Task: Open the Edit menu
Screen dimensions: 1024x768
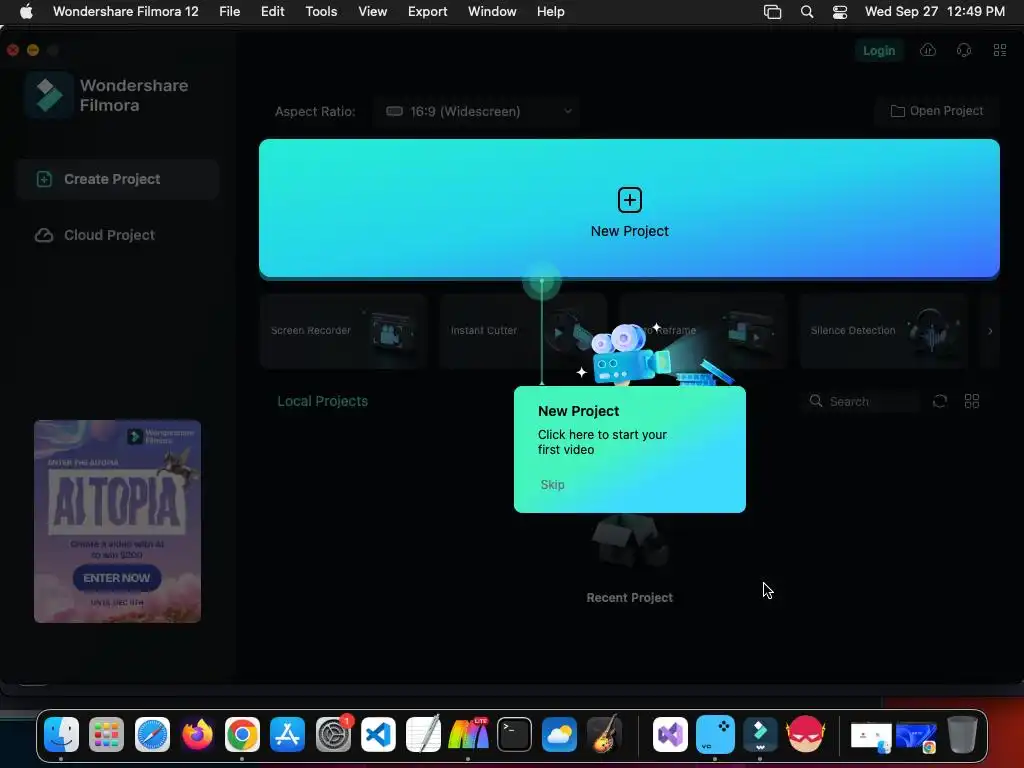Action: click(x=272, y=12)
